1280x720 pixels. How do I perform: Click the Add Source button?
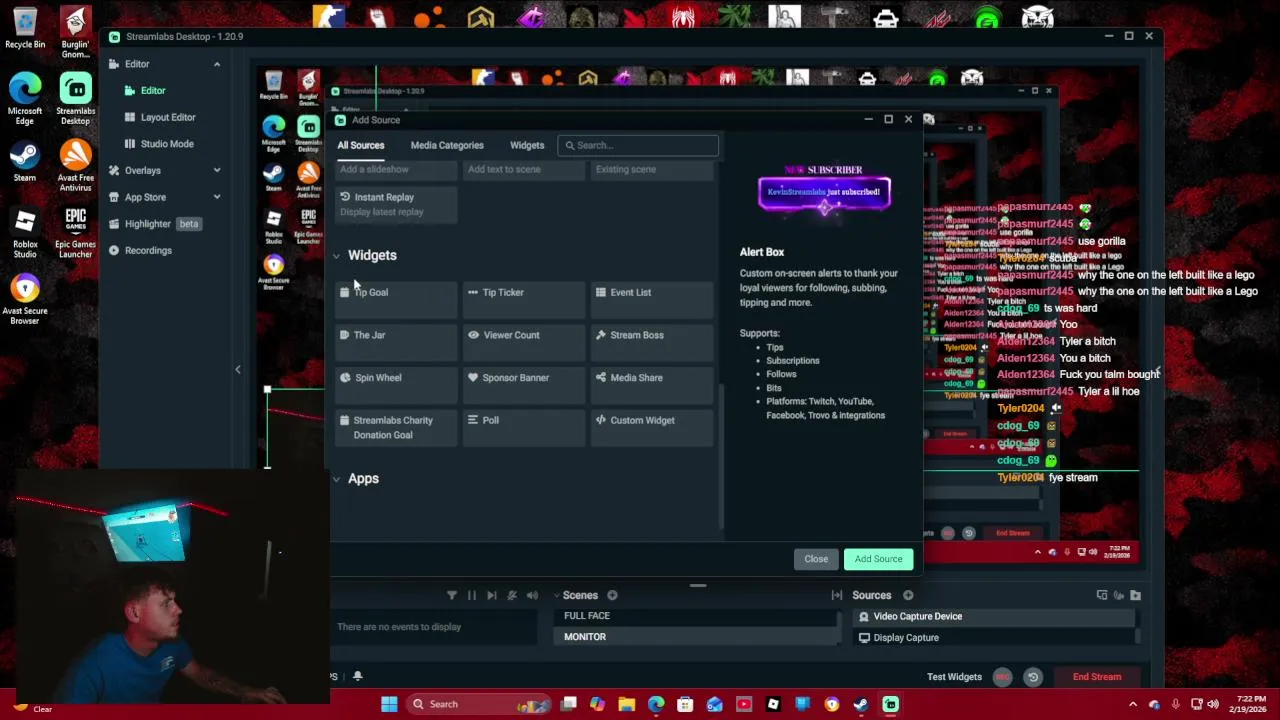click(x=878, y=559)
